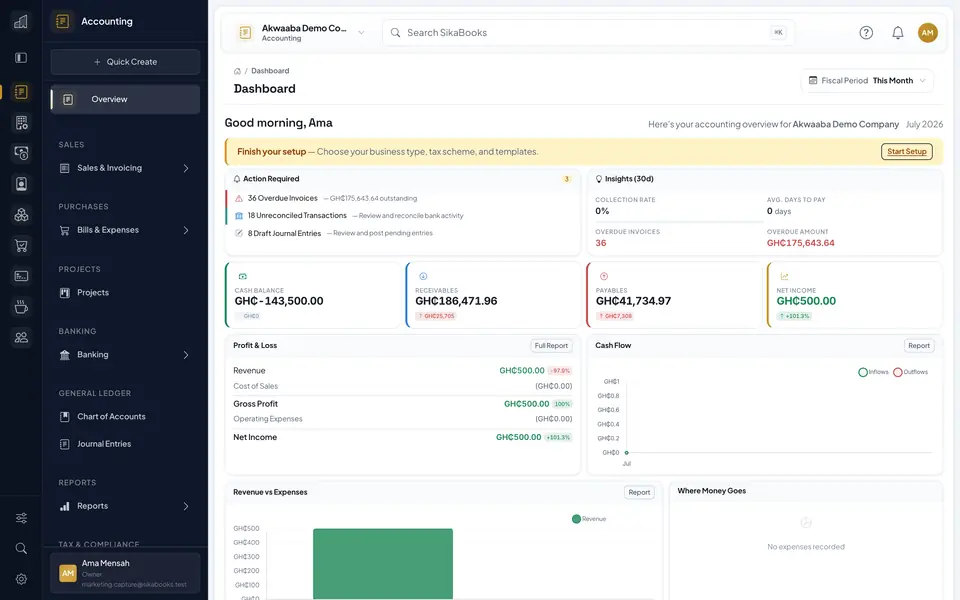Open the Profit & Loss Full Report
This screenshot has width=960, height=600.
click(551, 346)
